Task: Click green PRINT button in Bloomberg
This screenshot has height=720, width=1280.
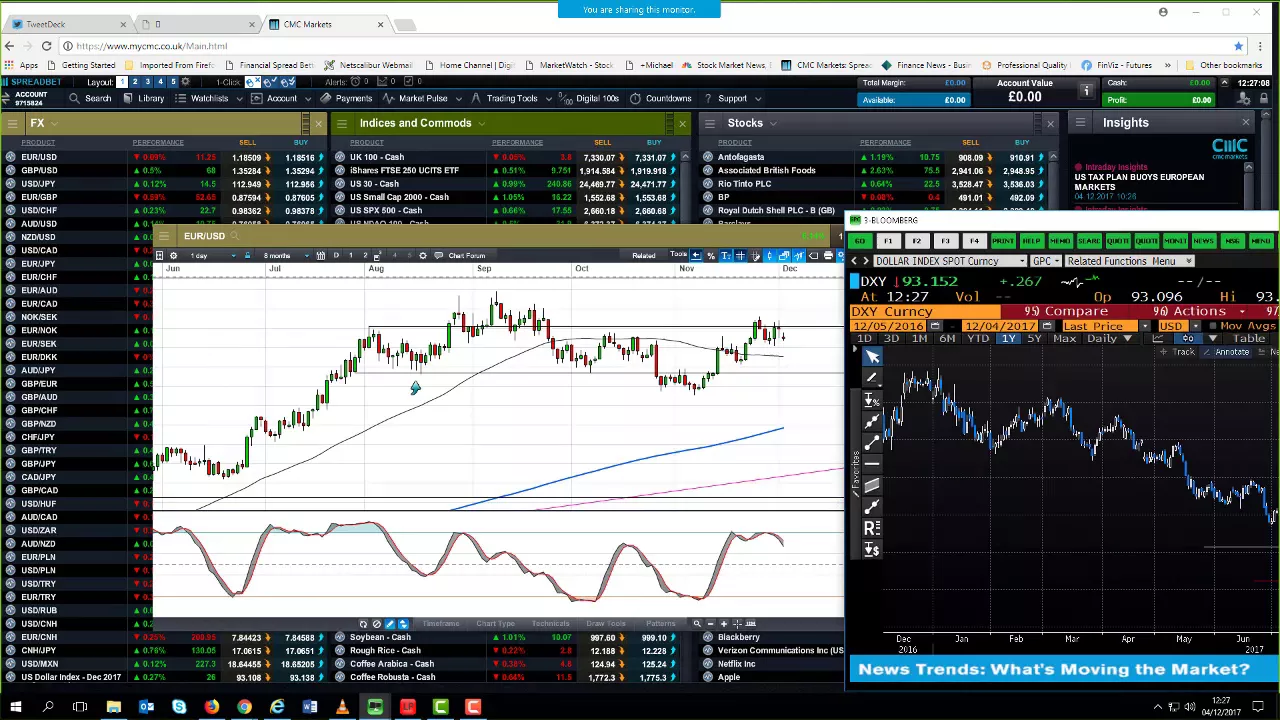Action: point(1003,241)
